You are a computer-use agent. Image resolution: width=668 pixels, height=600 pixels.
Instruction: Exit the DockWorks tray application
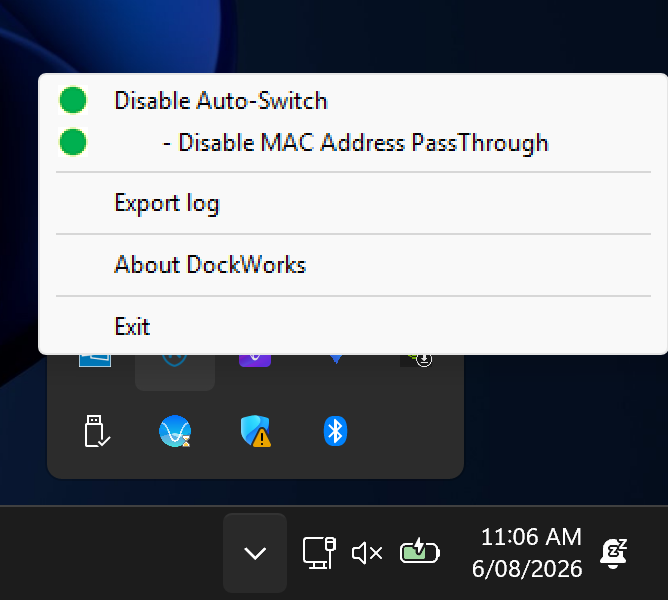(353, 326)
